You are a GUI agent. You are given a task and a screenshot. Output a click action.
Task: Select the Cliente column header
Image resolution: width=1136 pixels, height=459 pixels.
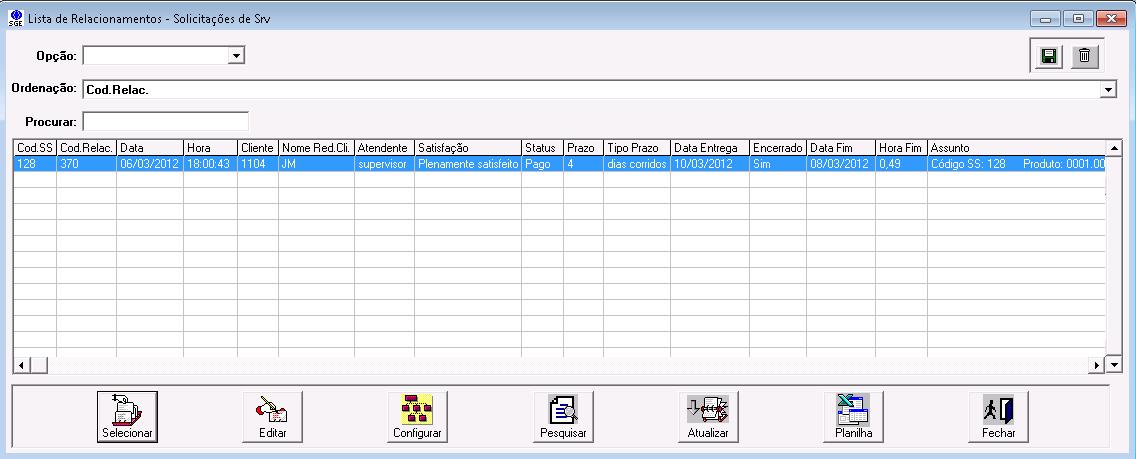[257, 148]
